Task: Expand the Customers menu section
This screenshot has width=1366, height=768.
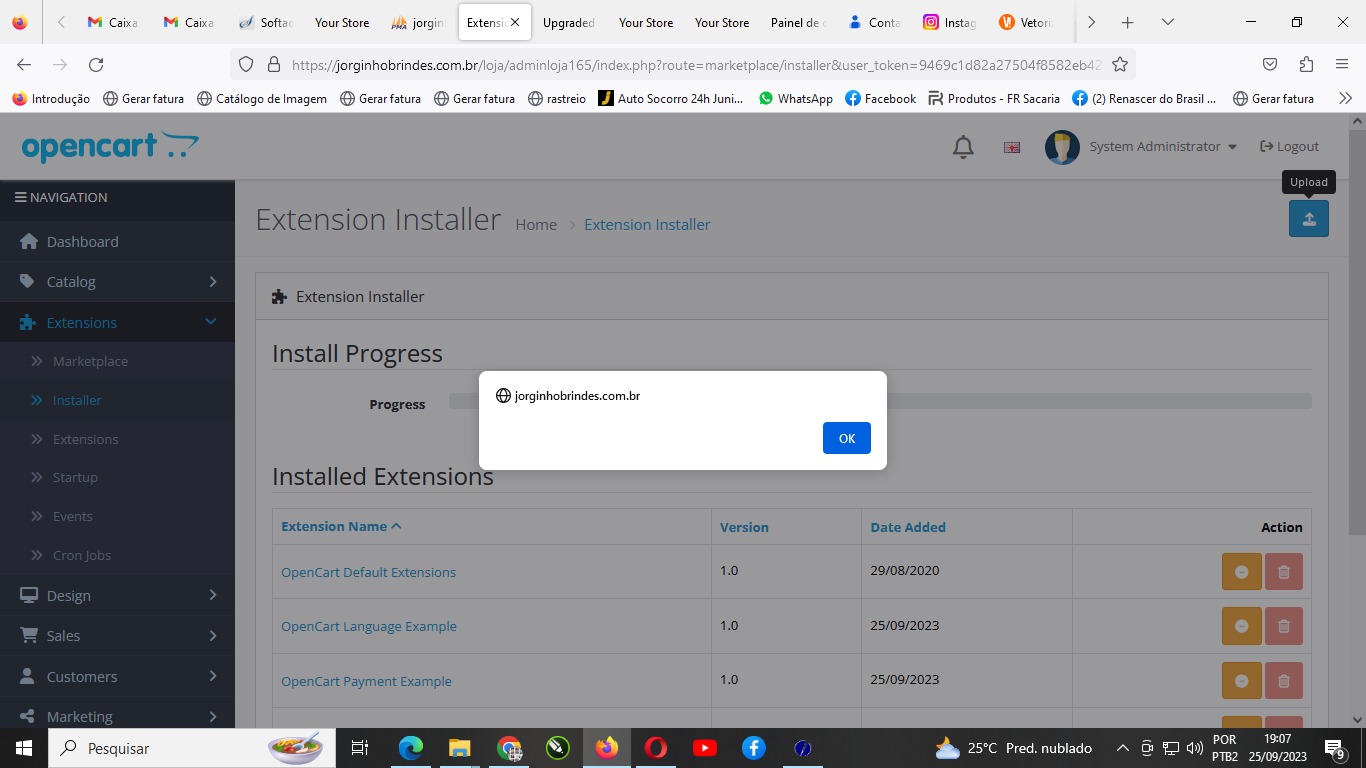Action: click(117, 676)
